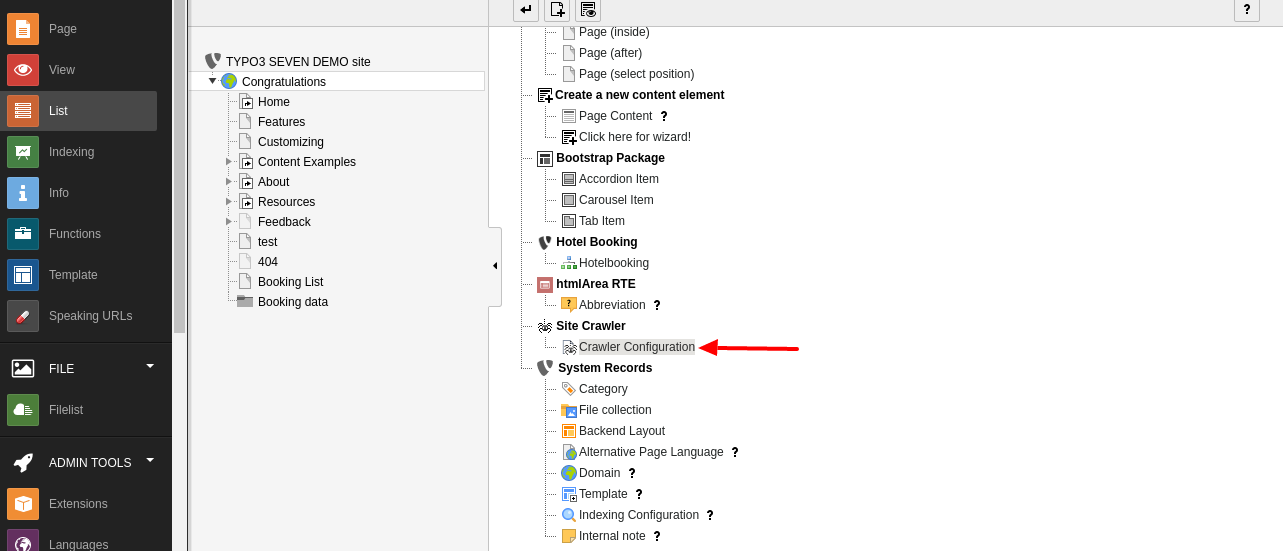
Task: Click the page tree collapse handle
Action: (495, 266)
